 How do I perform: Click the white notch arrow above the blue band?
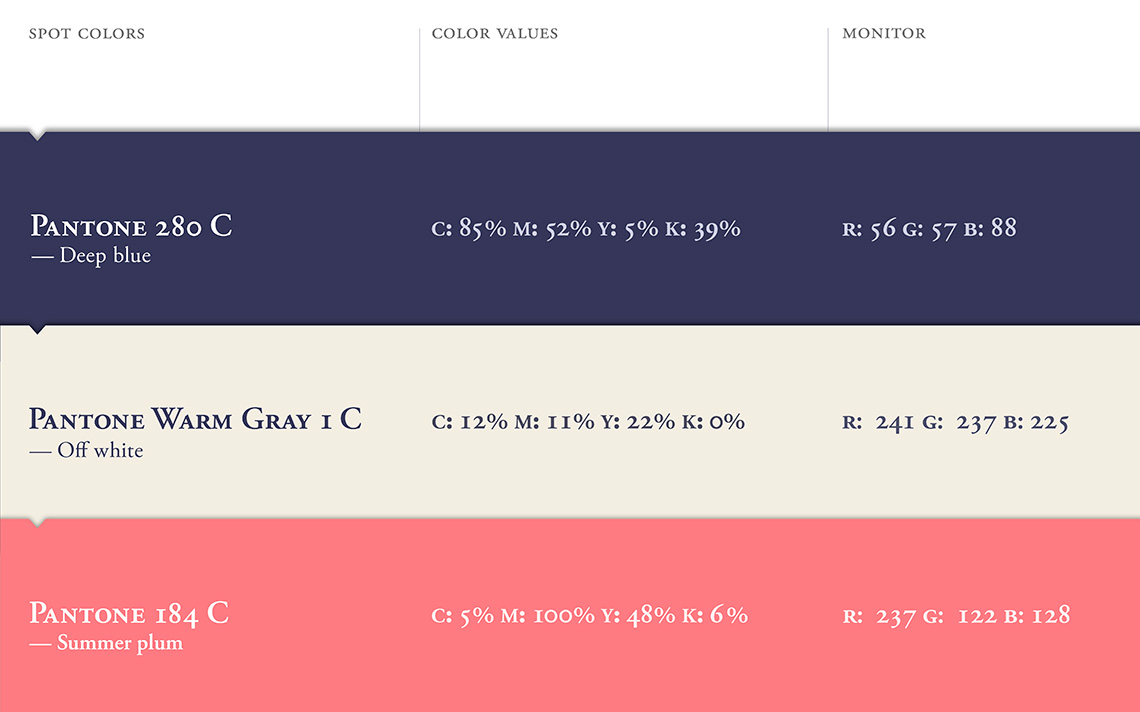pos(38,134)
